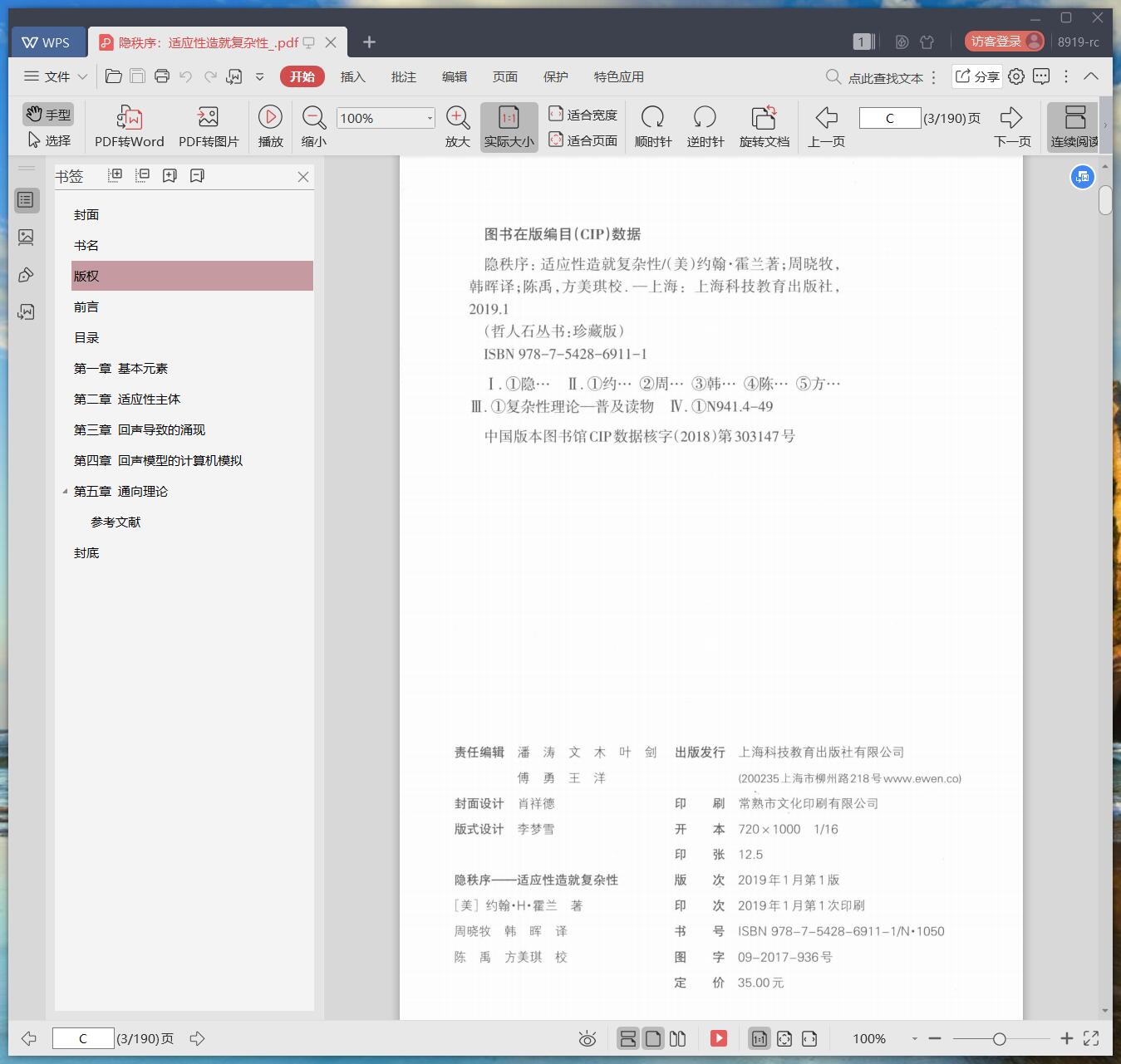The width and height of the screenshot is (1121, 1064).
Task: Start the 播放 slideshow
Action: pyautogui.click(x=270, y=126)
